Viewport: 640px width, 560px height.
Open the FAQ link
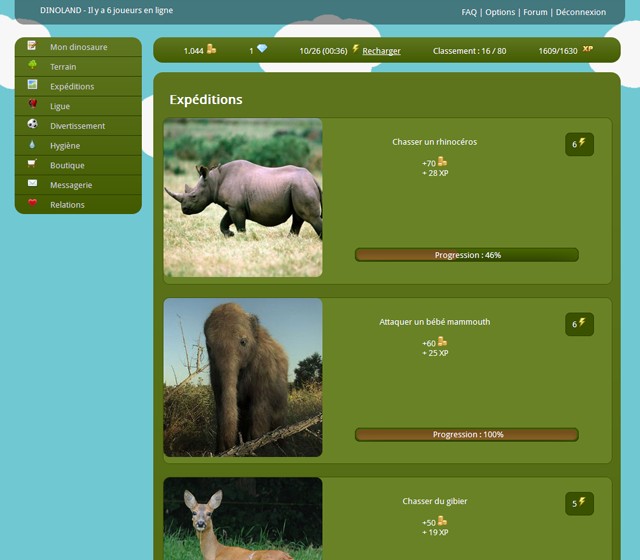tap(469, 12)
